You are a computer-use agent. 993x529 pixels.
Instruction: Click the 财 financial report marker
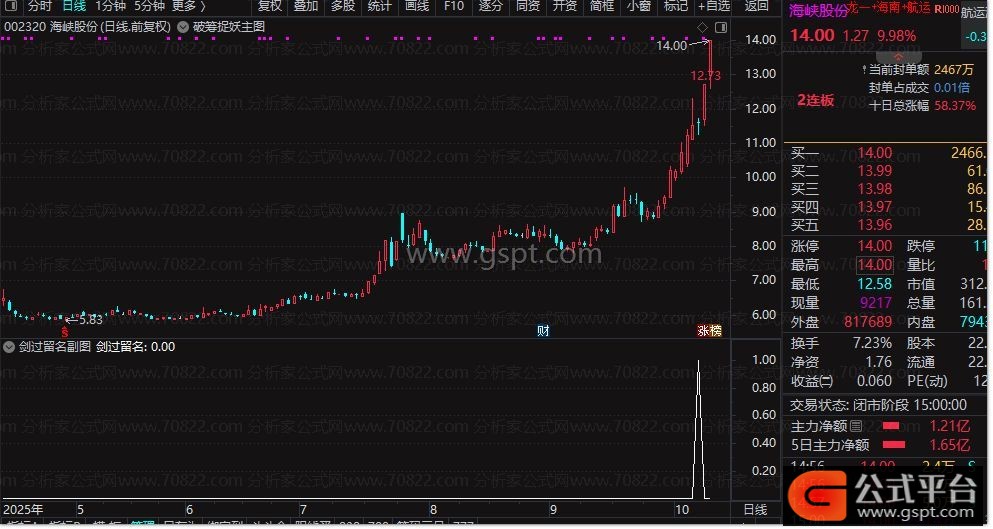[x=542, y=330]
